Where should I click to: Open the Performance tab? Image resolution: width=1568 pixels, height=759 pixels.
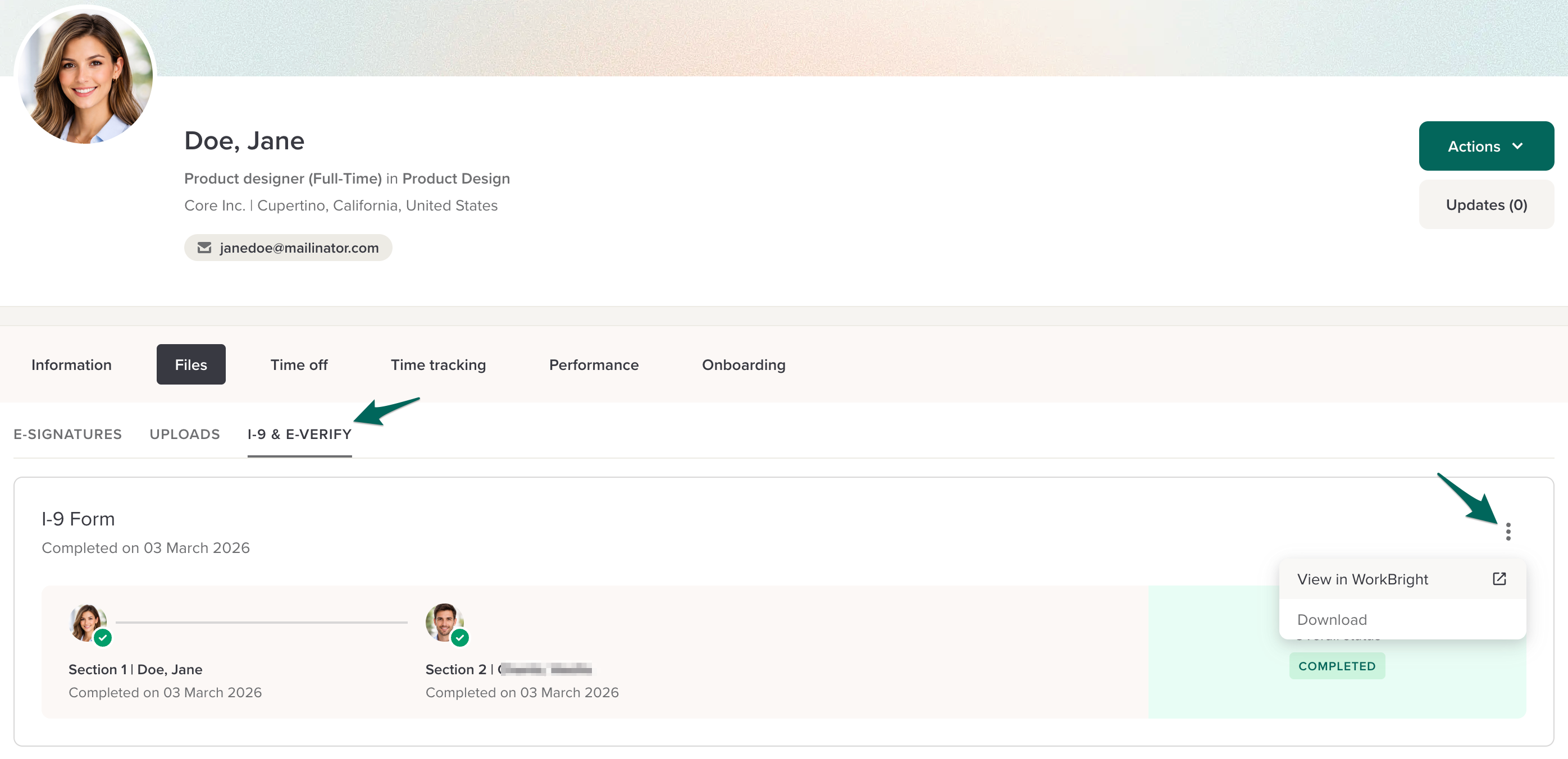[x=594, y=364]
